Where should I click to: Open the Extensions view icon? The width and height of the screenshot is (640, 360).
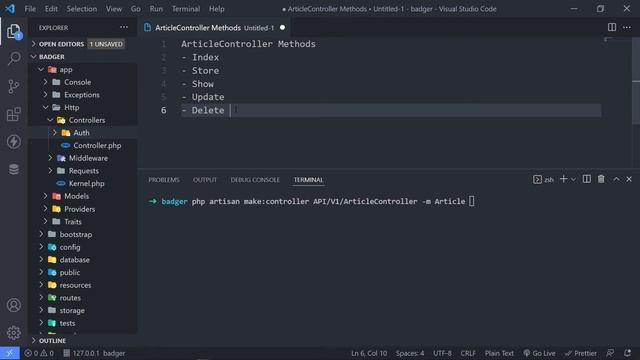(14, 114)
